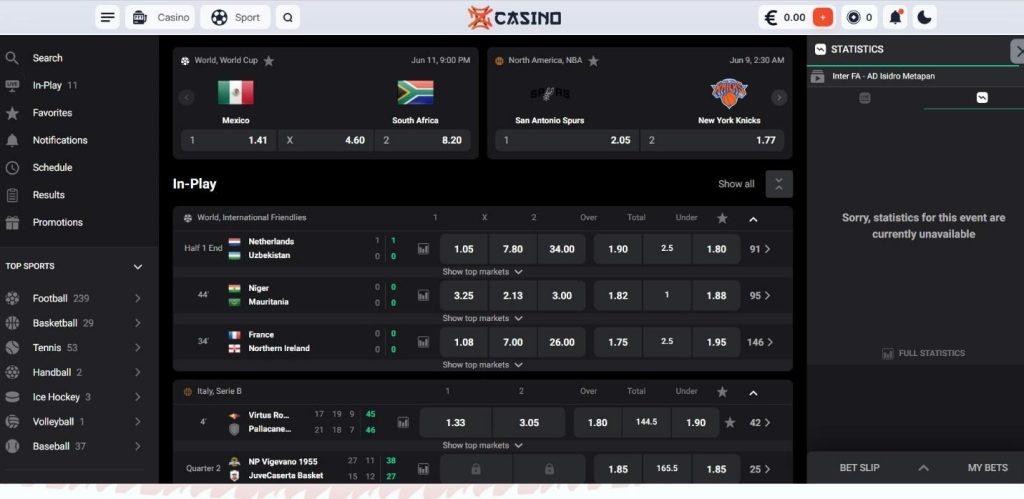This screenshot has width=1024, height=499.
Task: Open Schedule in sidebar
Action: pyautogui.click(x=52, y=168)
